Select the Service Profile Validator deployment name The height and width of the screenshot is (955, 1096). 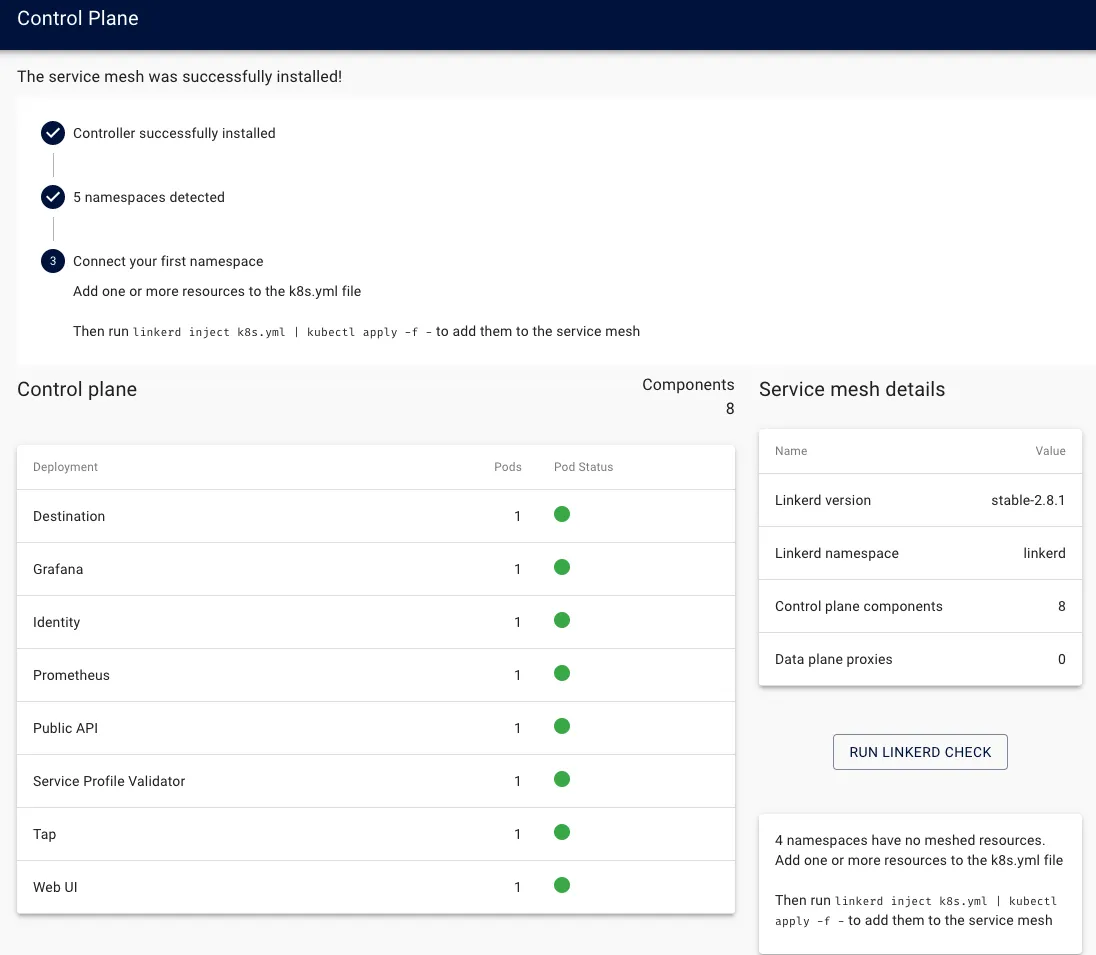pyautogui.click(x=109, y=781)
